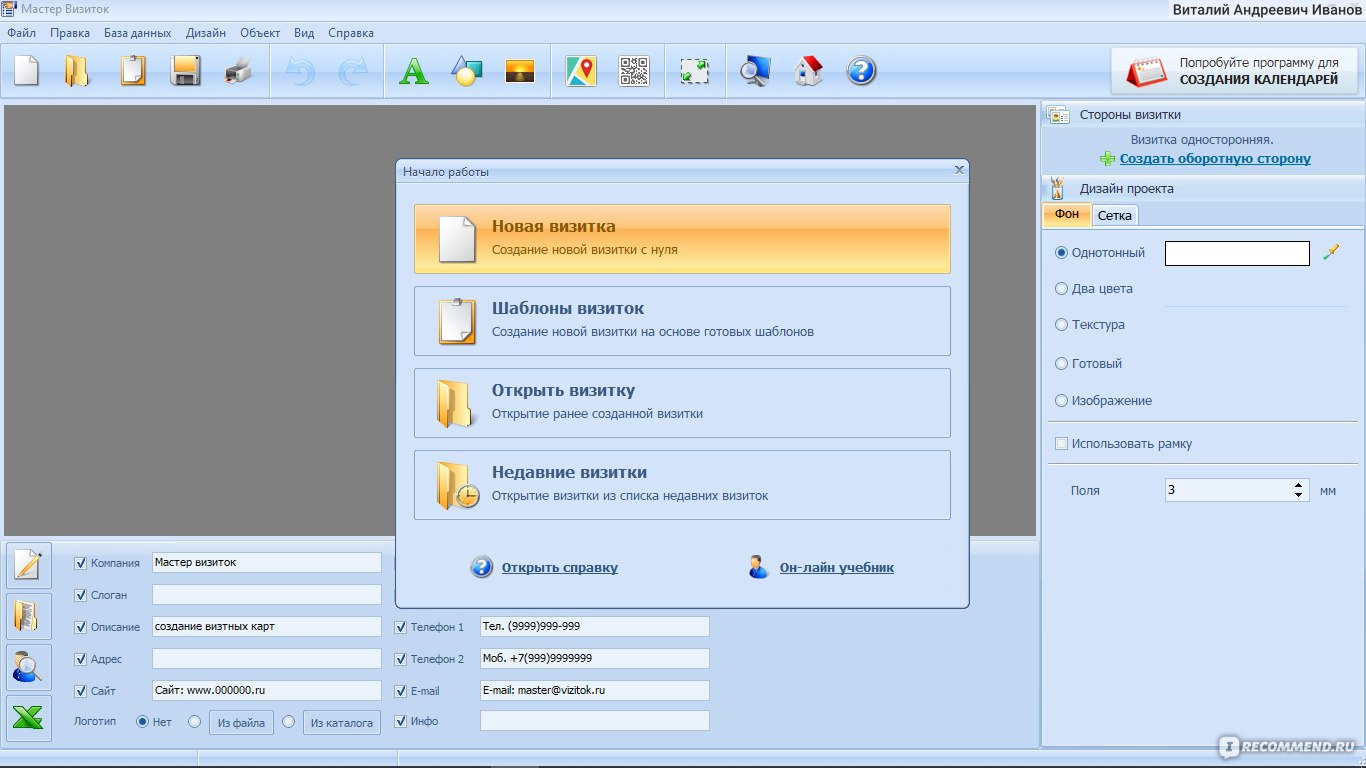Image resolution: width=1366 pixels, height=768 pixels.
Task: Toggle the Описание checkbox
Action: 81,628
